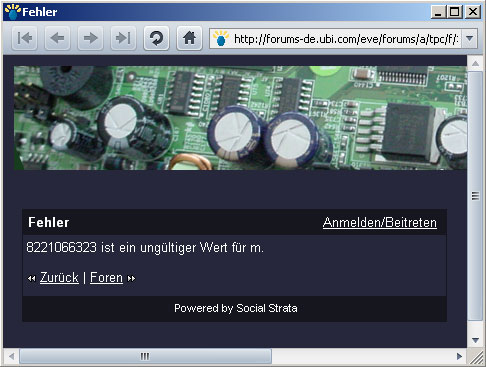The image size is (486, 367).
Task: Navigate forward with the right arrow
Action: pos(90,38)
